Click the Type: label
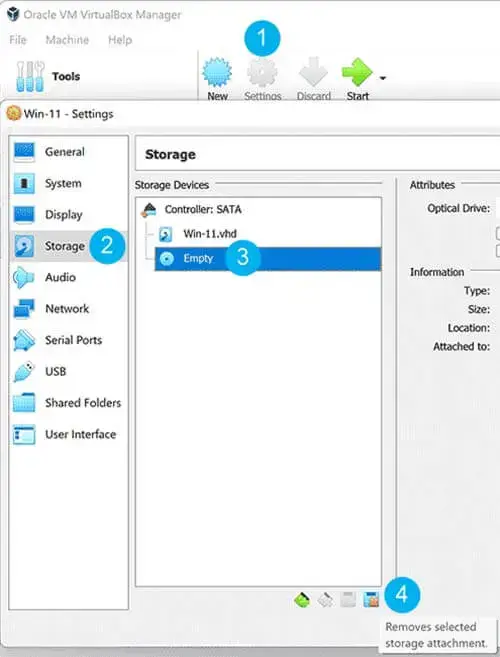The height and width of the screenshot is (657, 500). tap(477, 290)
